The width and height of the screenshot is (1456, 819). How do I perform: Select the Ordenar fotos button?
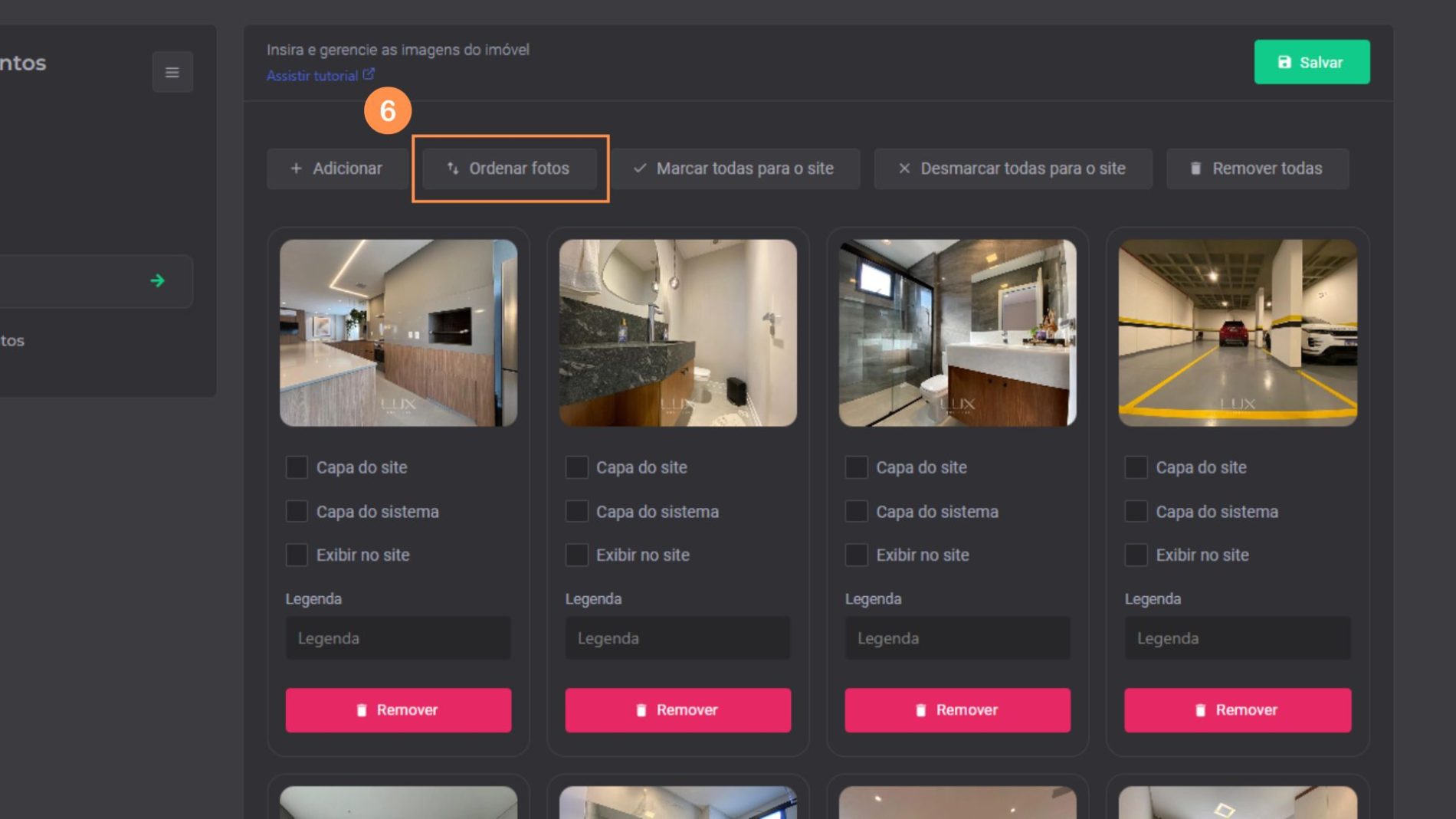509,169
